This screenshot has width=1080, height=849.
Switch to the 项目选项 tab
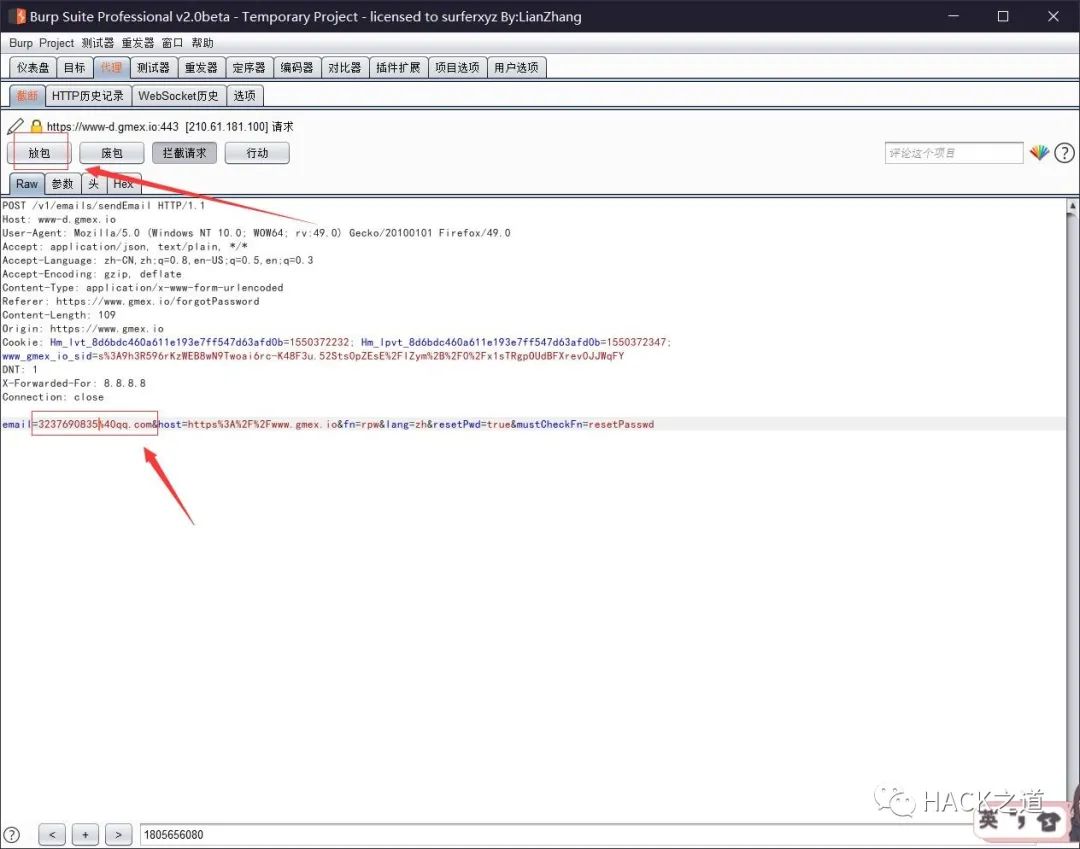[x=457, y=67]
